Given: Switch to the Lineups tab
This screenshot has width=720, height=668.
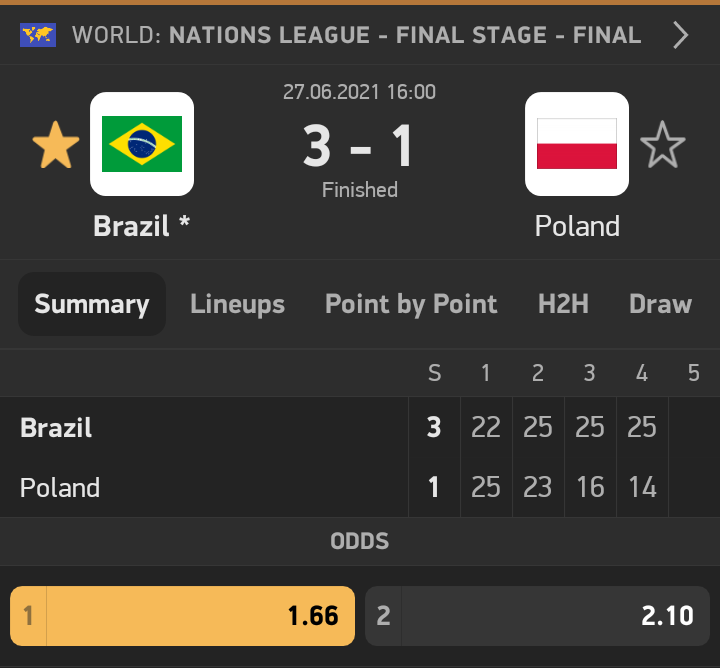Looking at the screenshot, I should pos(237,304).
